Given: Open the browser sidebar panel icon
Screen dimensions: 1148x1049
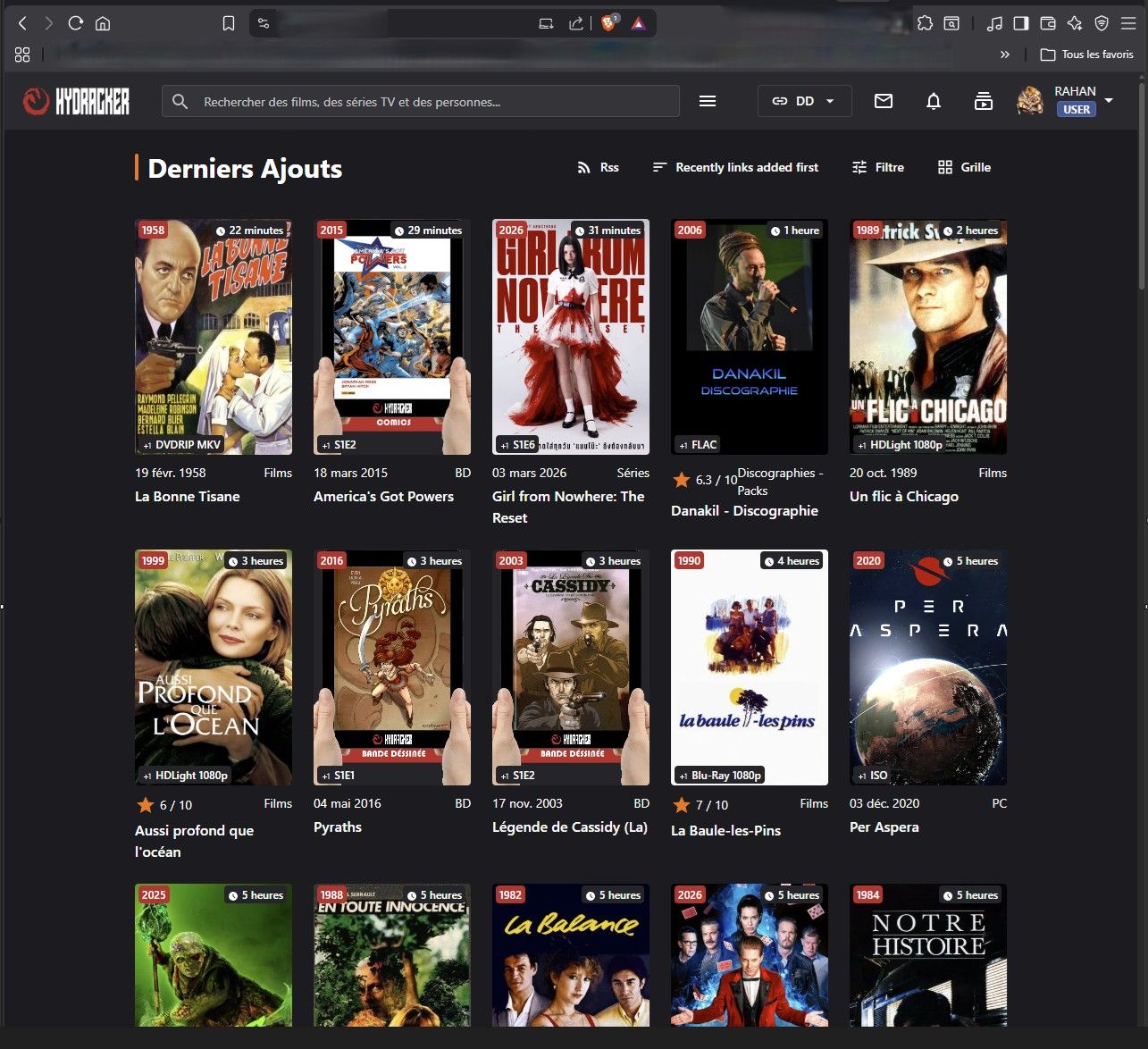Looking at the screenshot, I should [x=1021, y=24].
